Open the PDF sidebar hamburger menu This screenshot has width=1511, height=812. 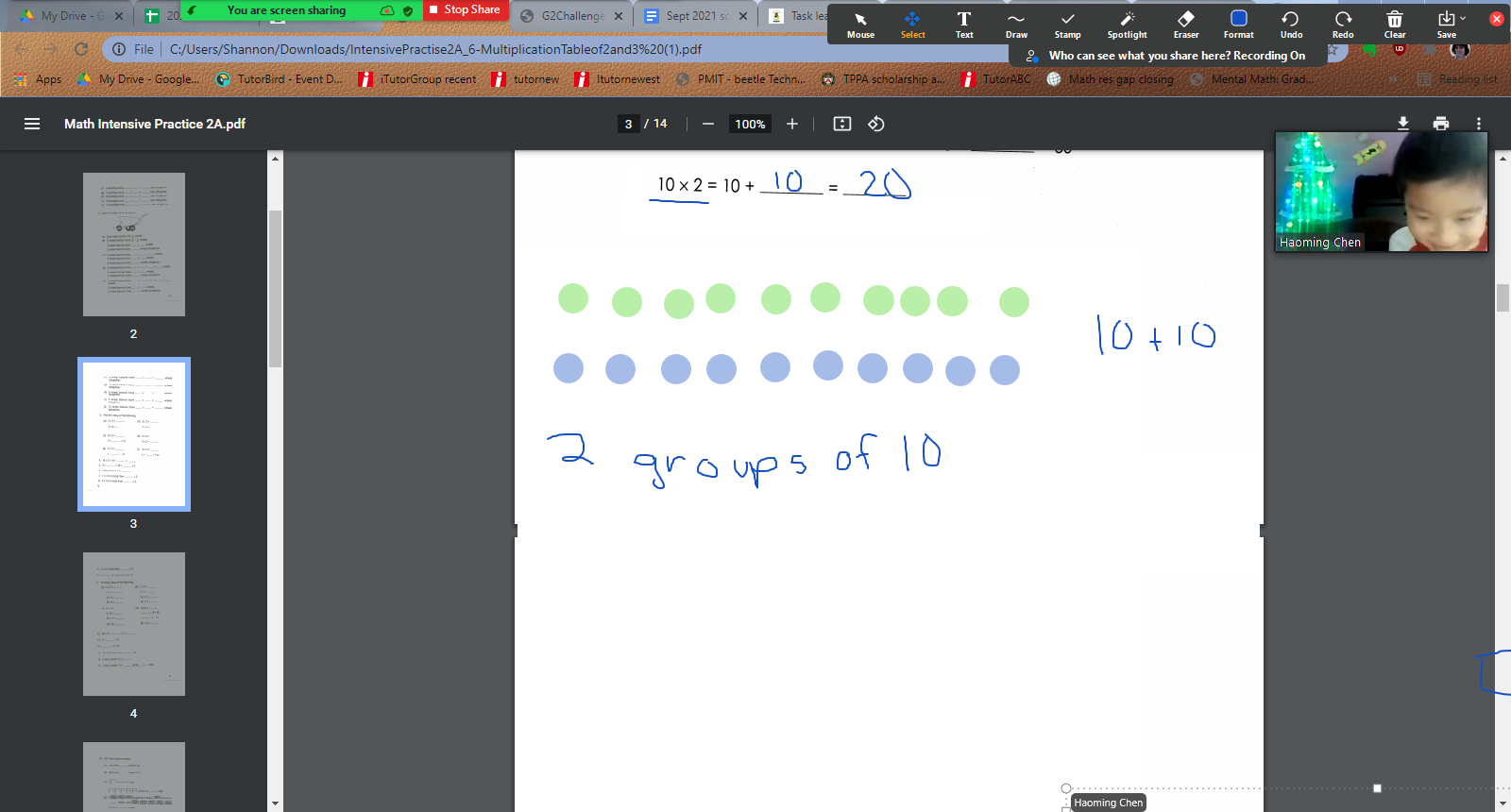tap(32, 124)
